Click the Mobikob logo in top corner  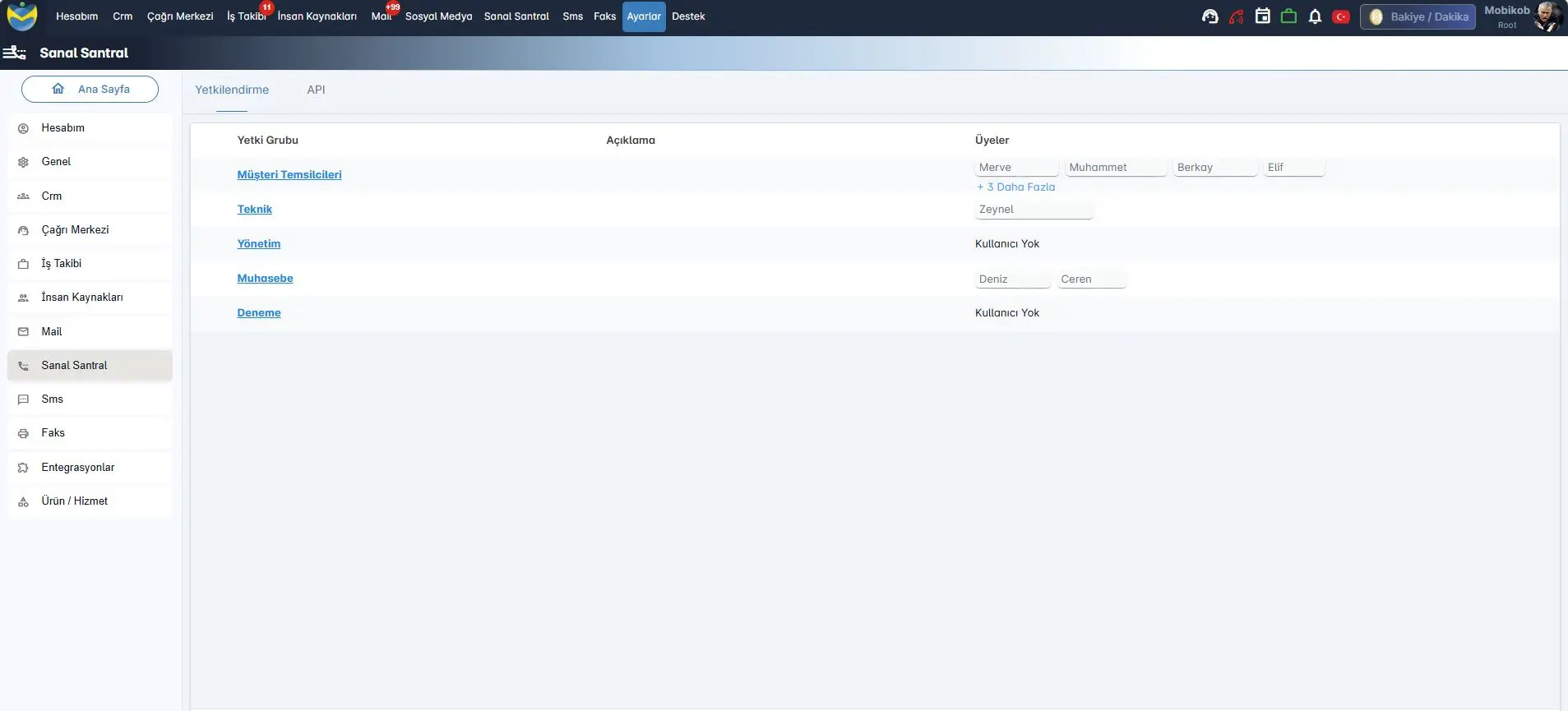click(22, 16)
